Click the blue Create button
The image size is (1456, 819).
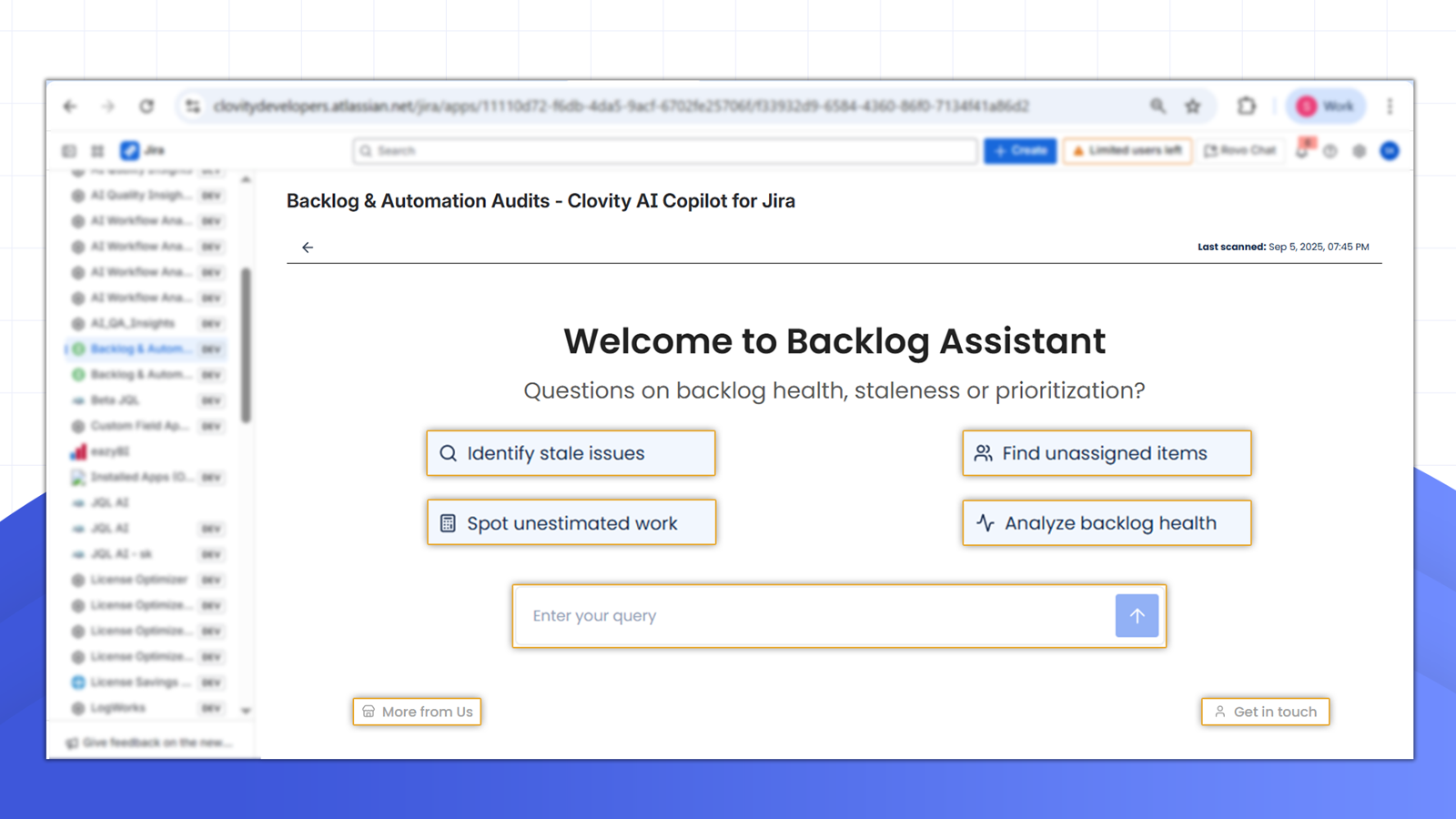(1020, 151)
